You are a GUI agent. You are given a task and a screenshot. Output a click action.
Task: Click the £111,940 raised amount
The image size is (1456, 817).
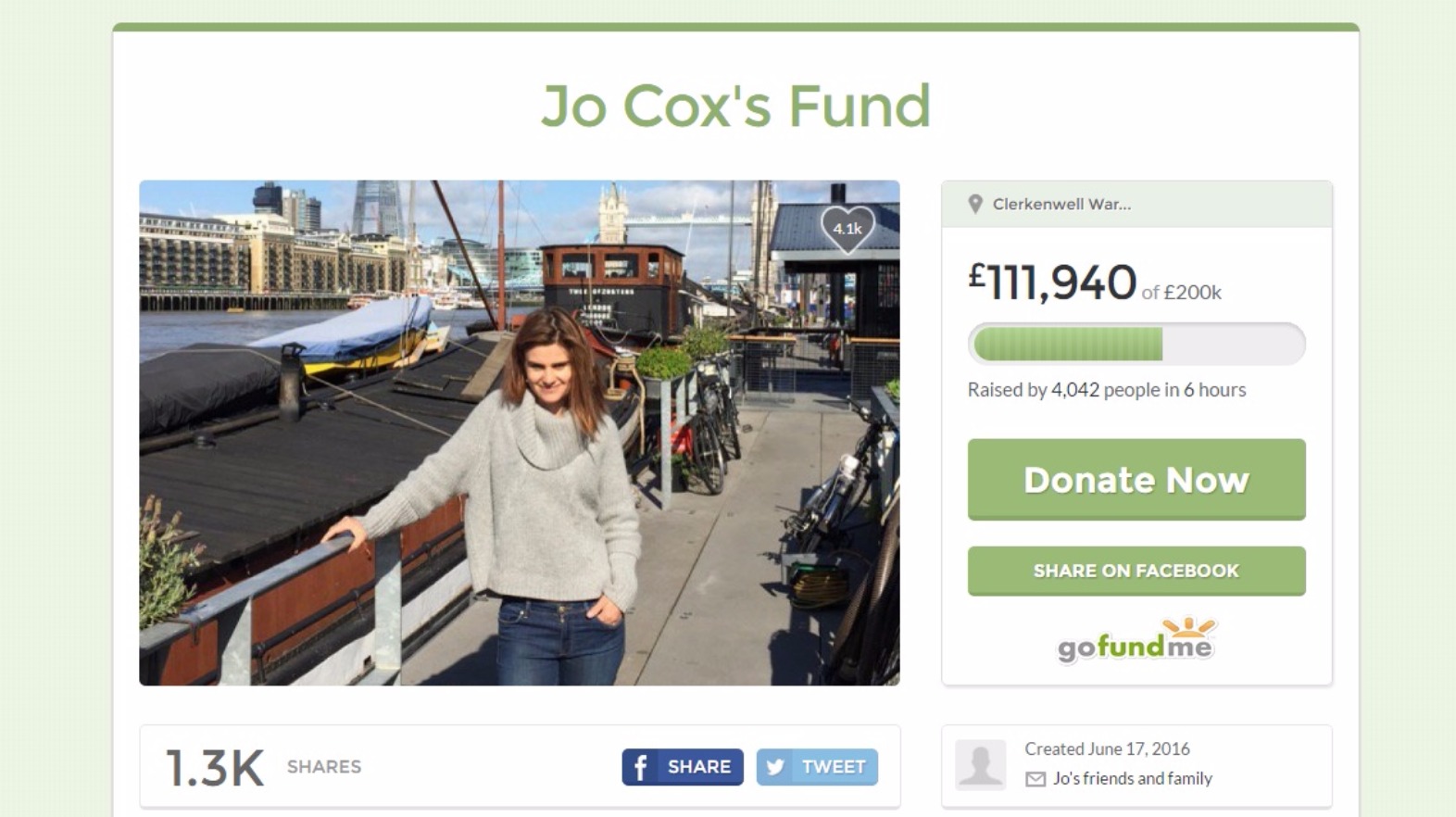point(1052,282)
